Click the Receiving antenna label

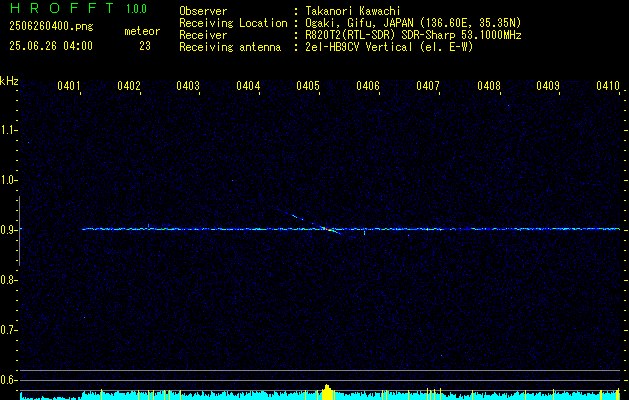[x=230, y=47]
